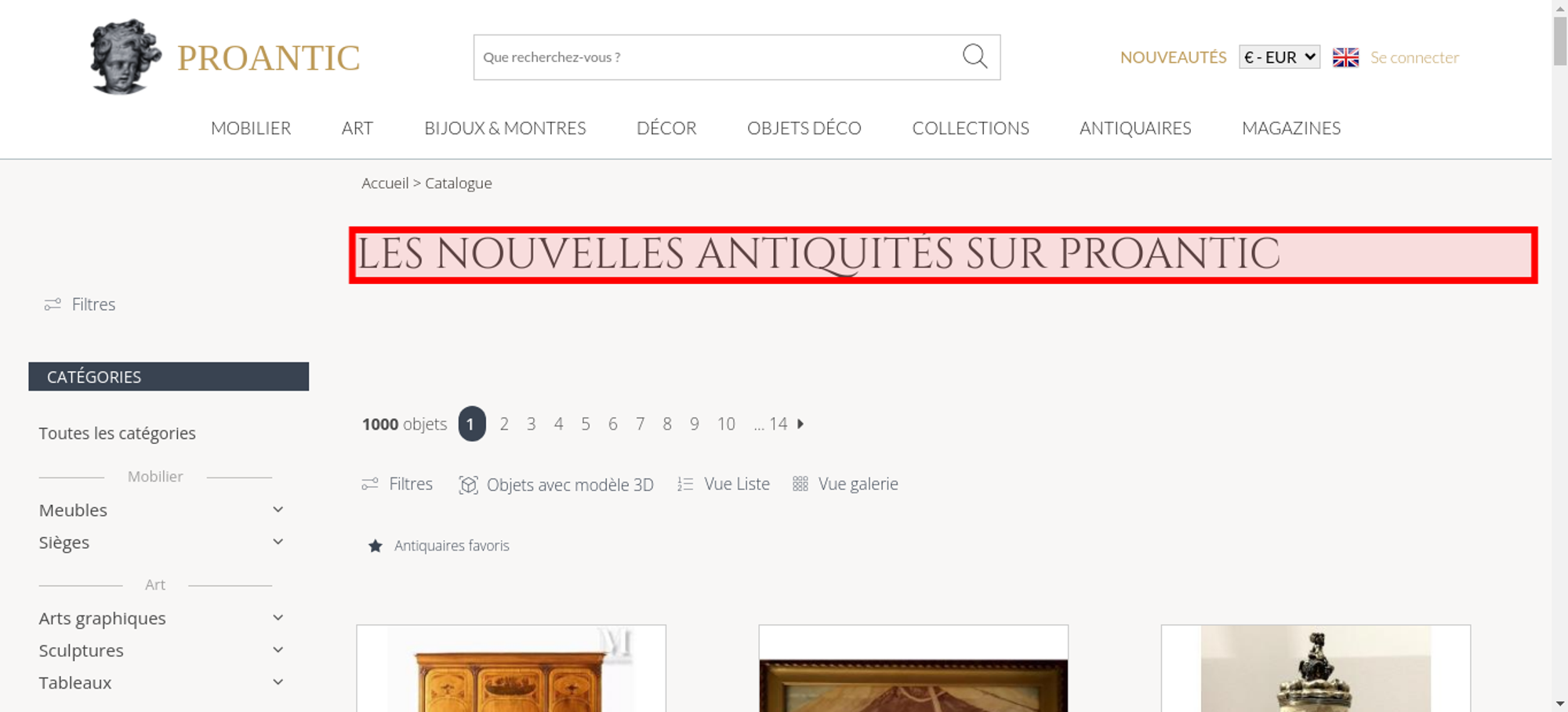
Task: Open the BIJOUX & MONTRES menu
Action: [x=505, y=128]
